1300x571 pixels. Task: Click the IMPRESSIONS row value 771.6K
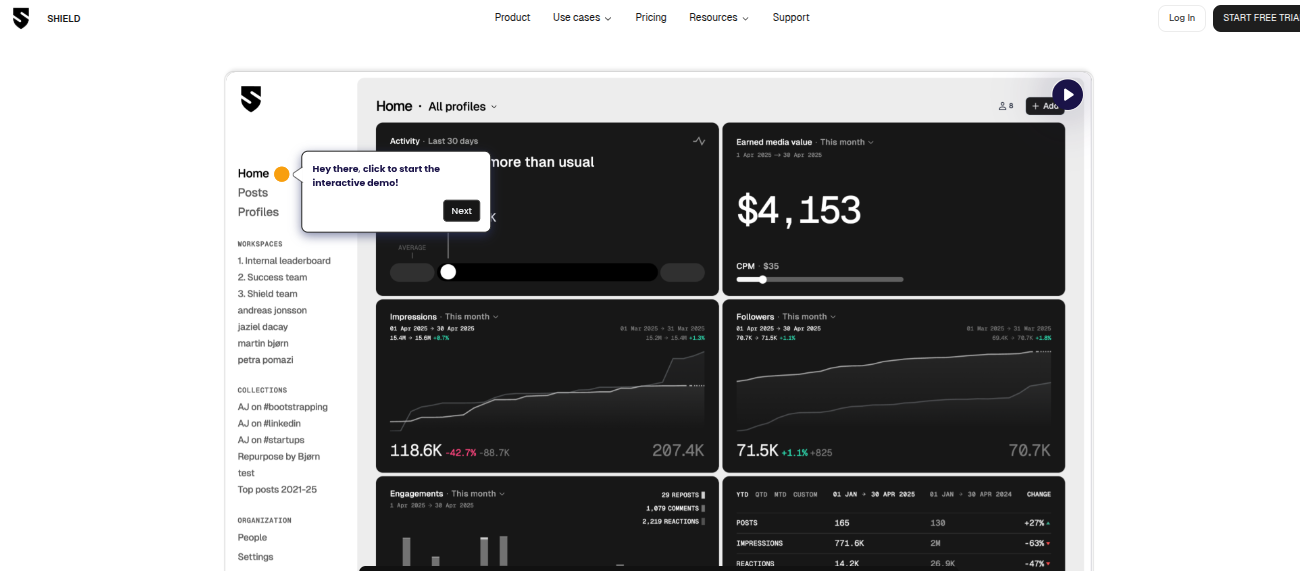[849, 544]
